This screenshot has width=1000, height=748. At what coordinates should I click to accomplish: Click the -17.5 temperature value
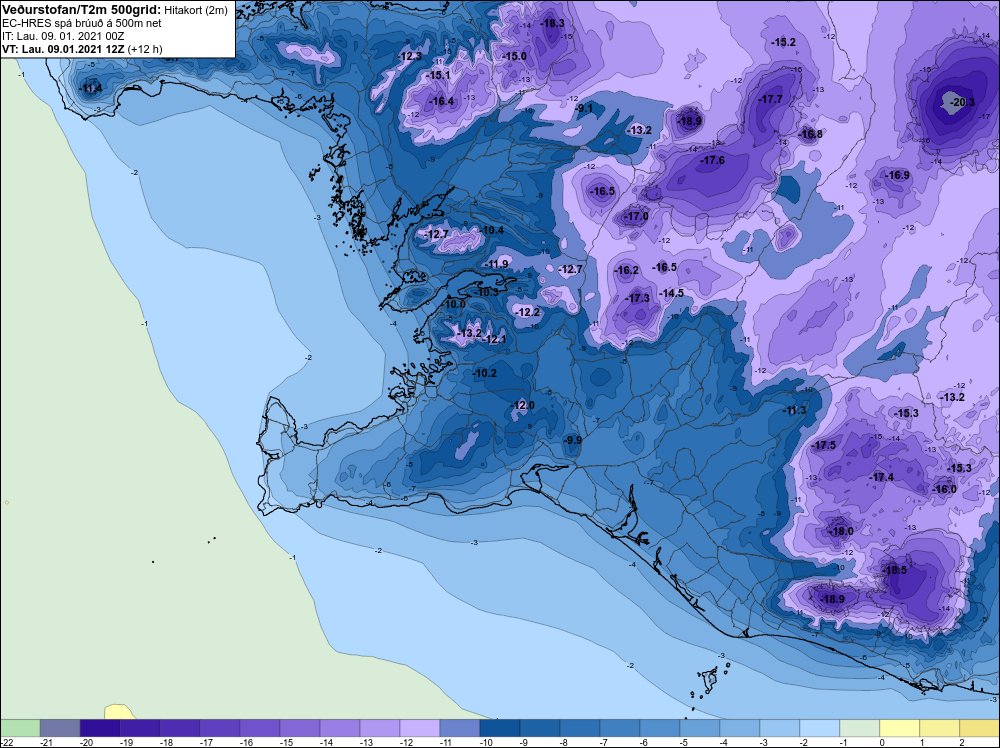click(823, 445)
